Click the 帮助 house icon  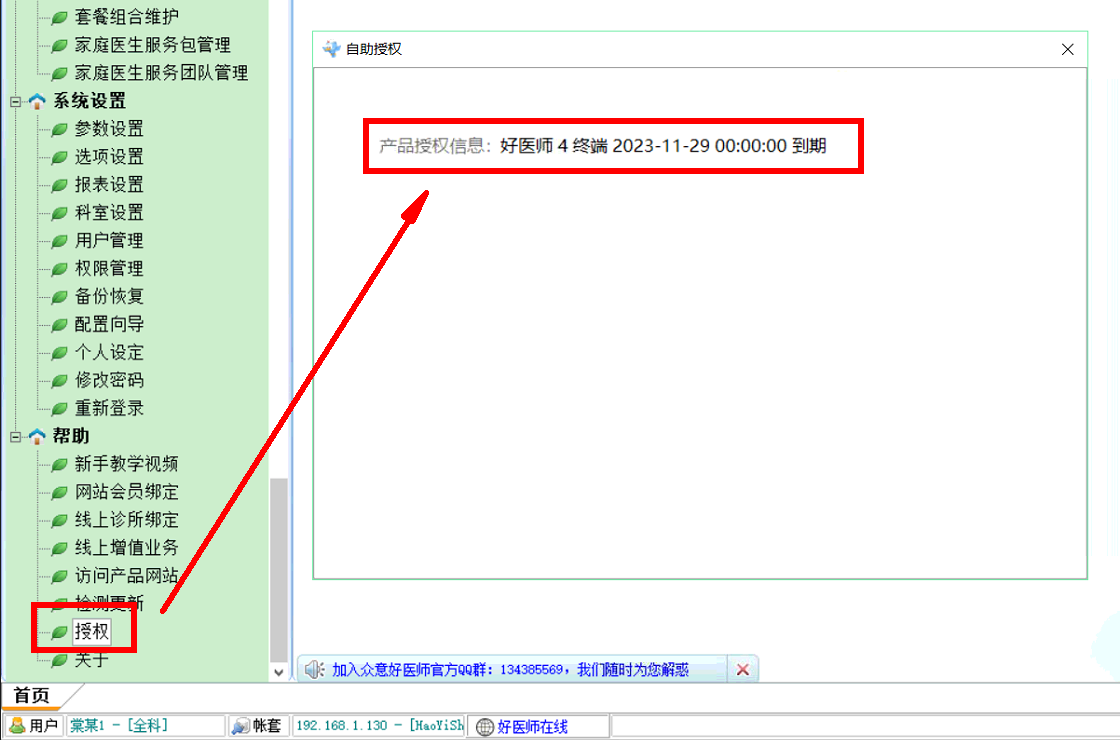coord(36,436)
